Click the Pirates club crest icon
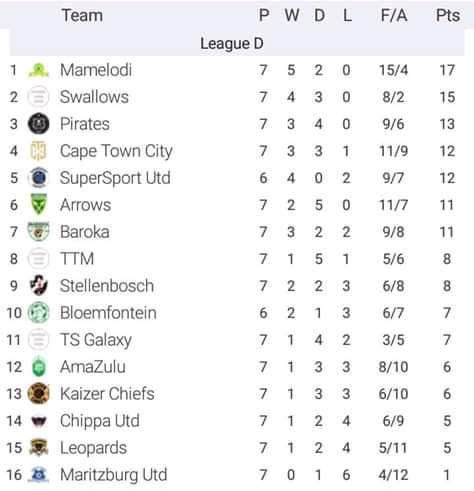This screenshot has width=474, height=491. (39, 124)
